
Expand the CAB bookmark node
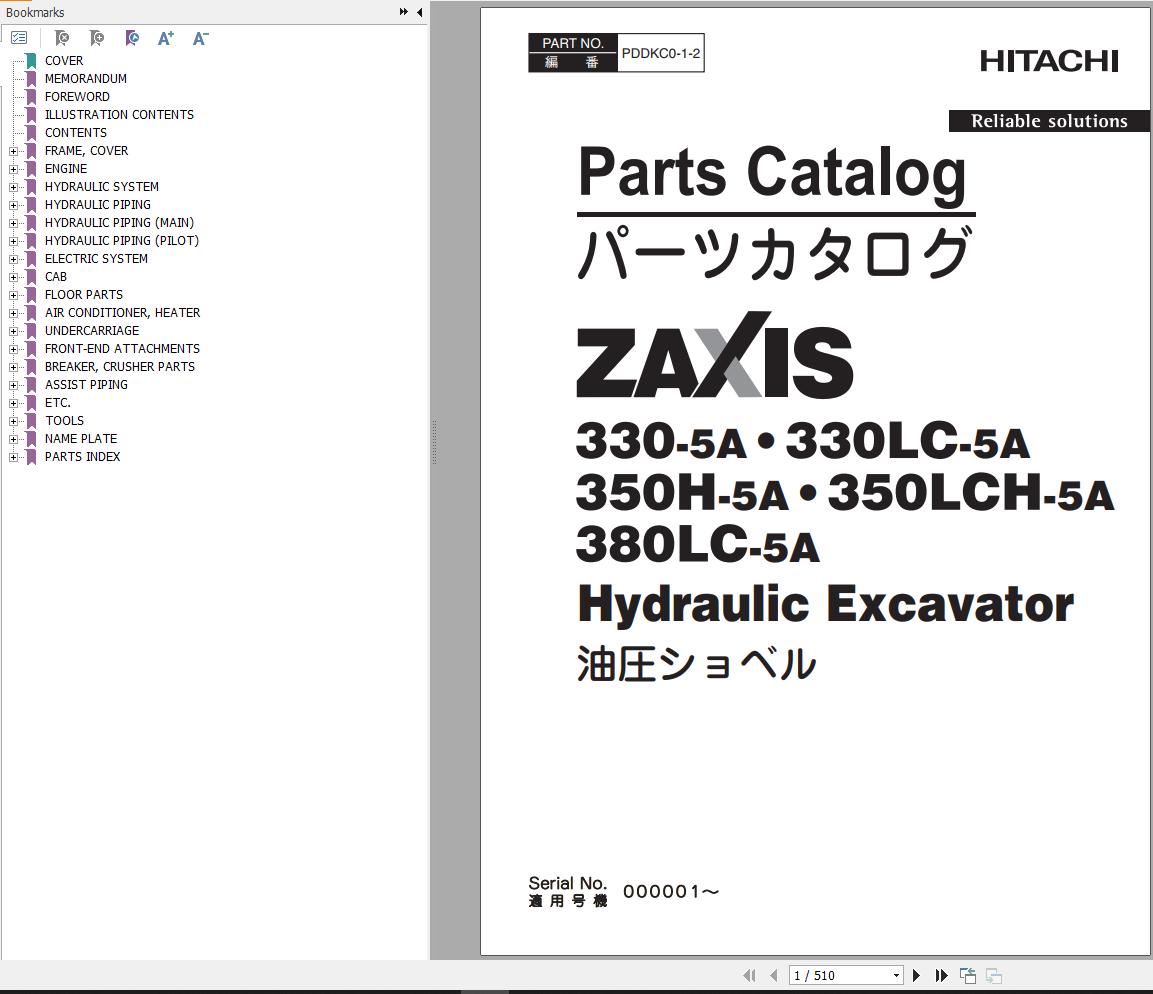[13, 277]
